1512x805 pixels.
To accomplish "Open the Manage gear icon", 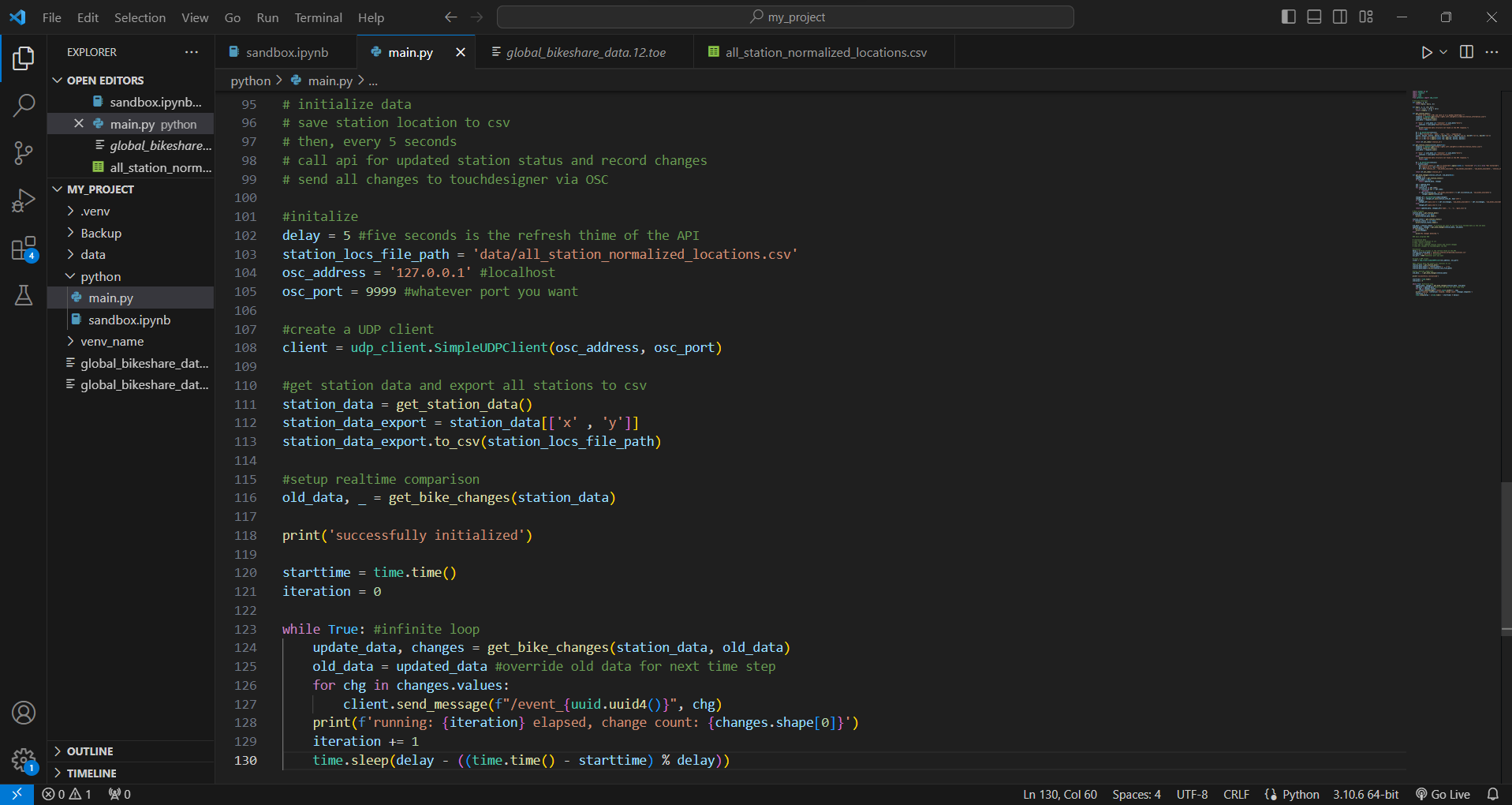I will [24, 761].
